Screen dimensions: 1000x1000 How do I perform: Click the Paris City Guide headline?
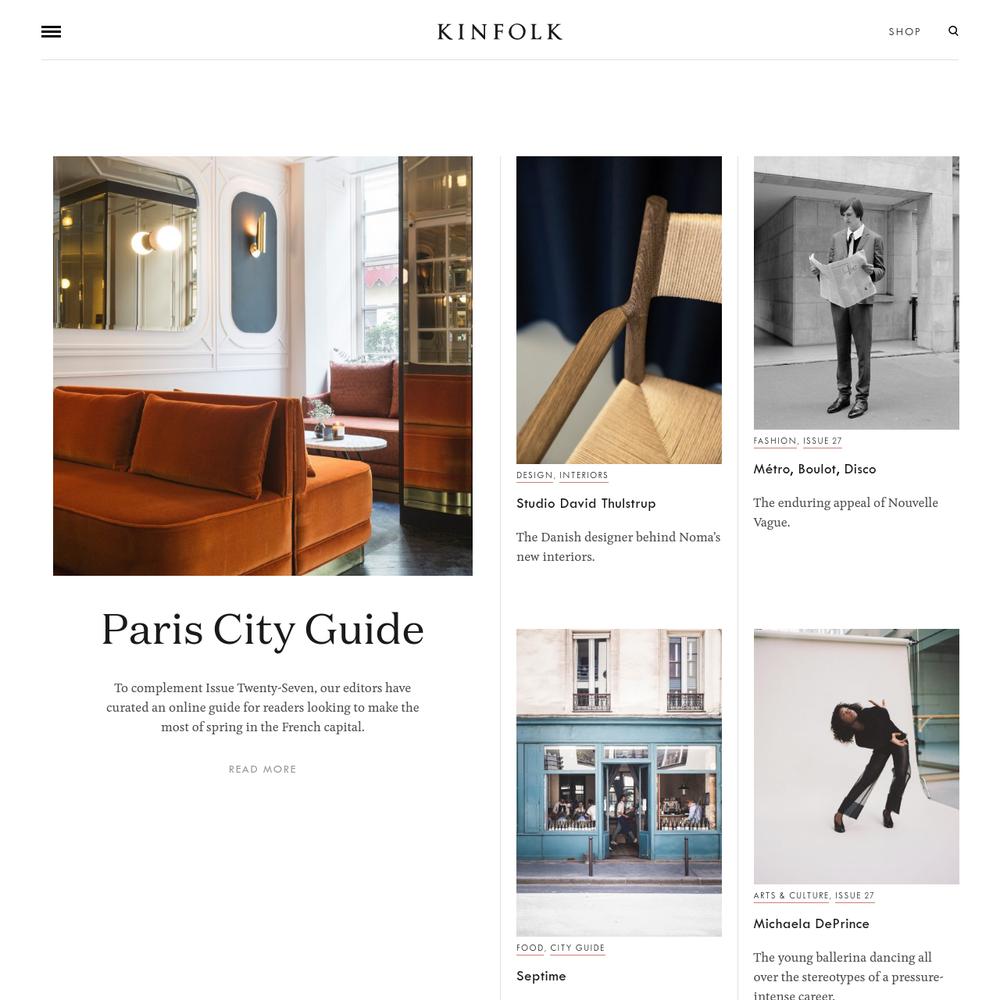263,629
